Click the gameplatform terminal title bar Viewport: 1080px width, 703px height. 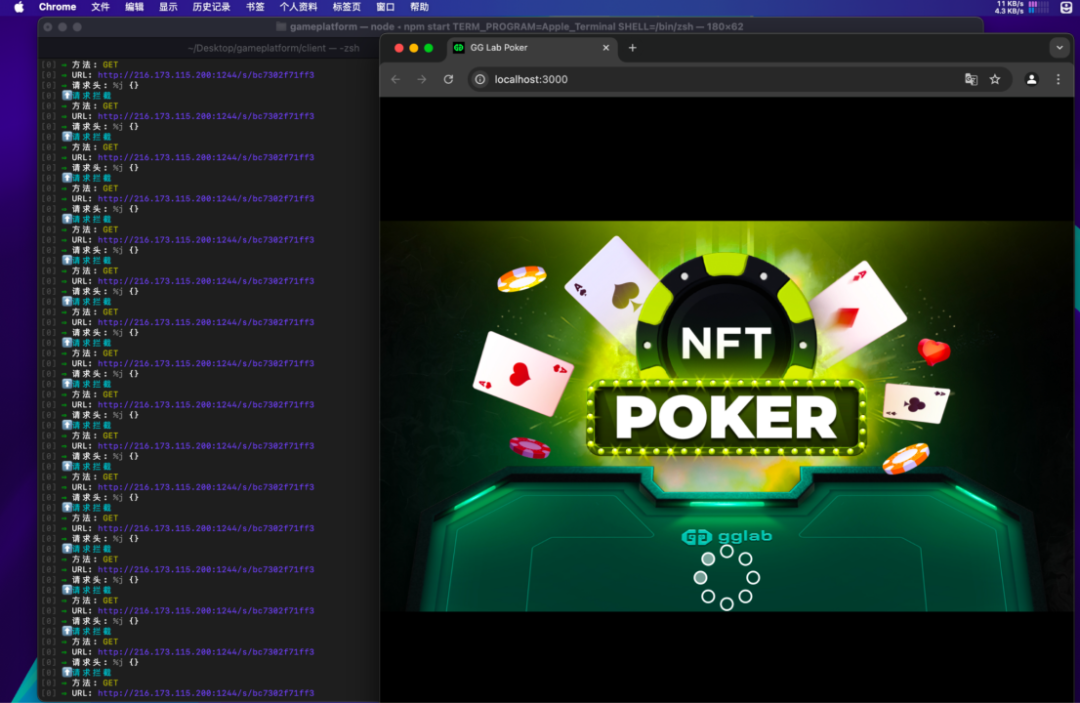coord(510,27)
